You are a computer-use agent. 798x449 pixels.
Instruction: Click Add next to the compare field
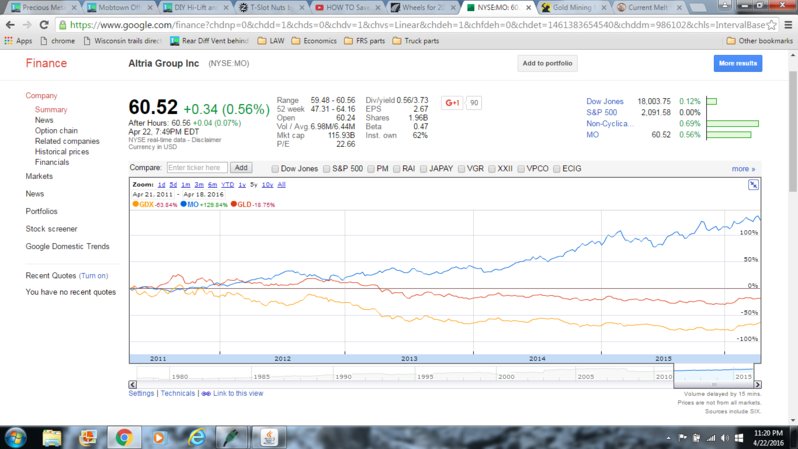pos(241,167)
